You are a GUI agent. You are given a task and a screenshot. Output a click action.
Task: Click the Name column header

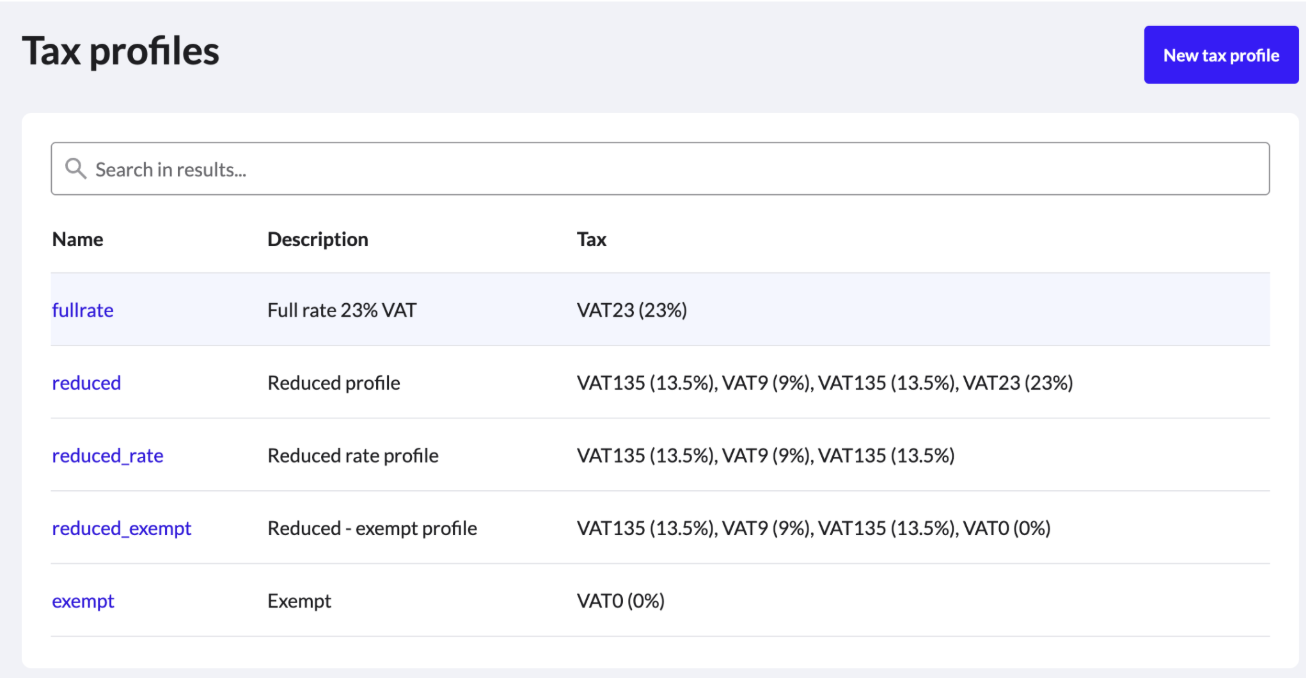[78, 239]
